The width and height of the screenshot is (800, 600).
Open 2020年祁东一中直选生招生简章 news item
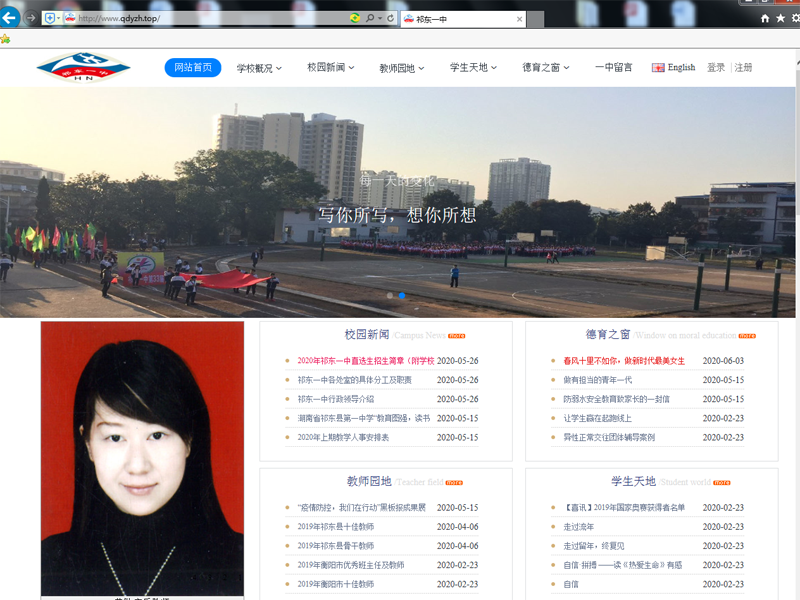pyautogui.click(x=366, y=361)
